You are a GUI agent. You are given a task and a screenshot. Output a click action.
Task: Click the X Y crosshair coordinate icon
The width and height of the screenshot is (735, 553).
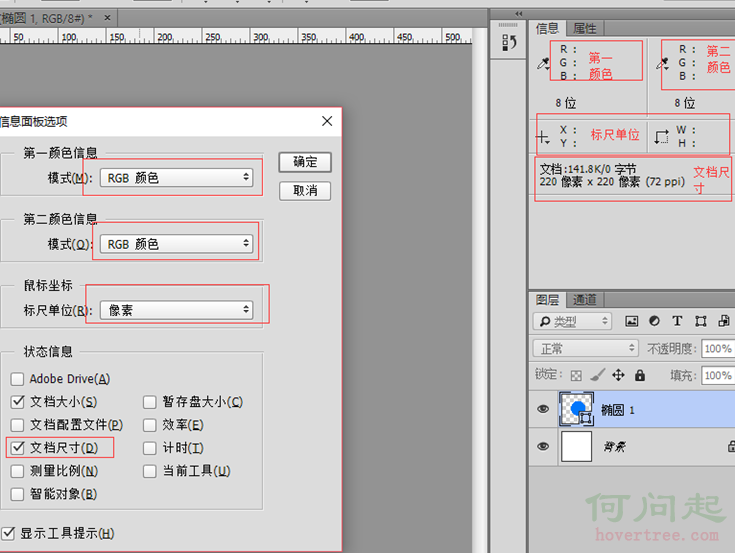click(x=543, y=137)
